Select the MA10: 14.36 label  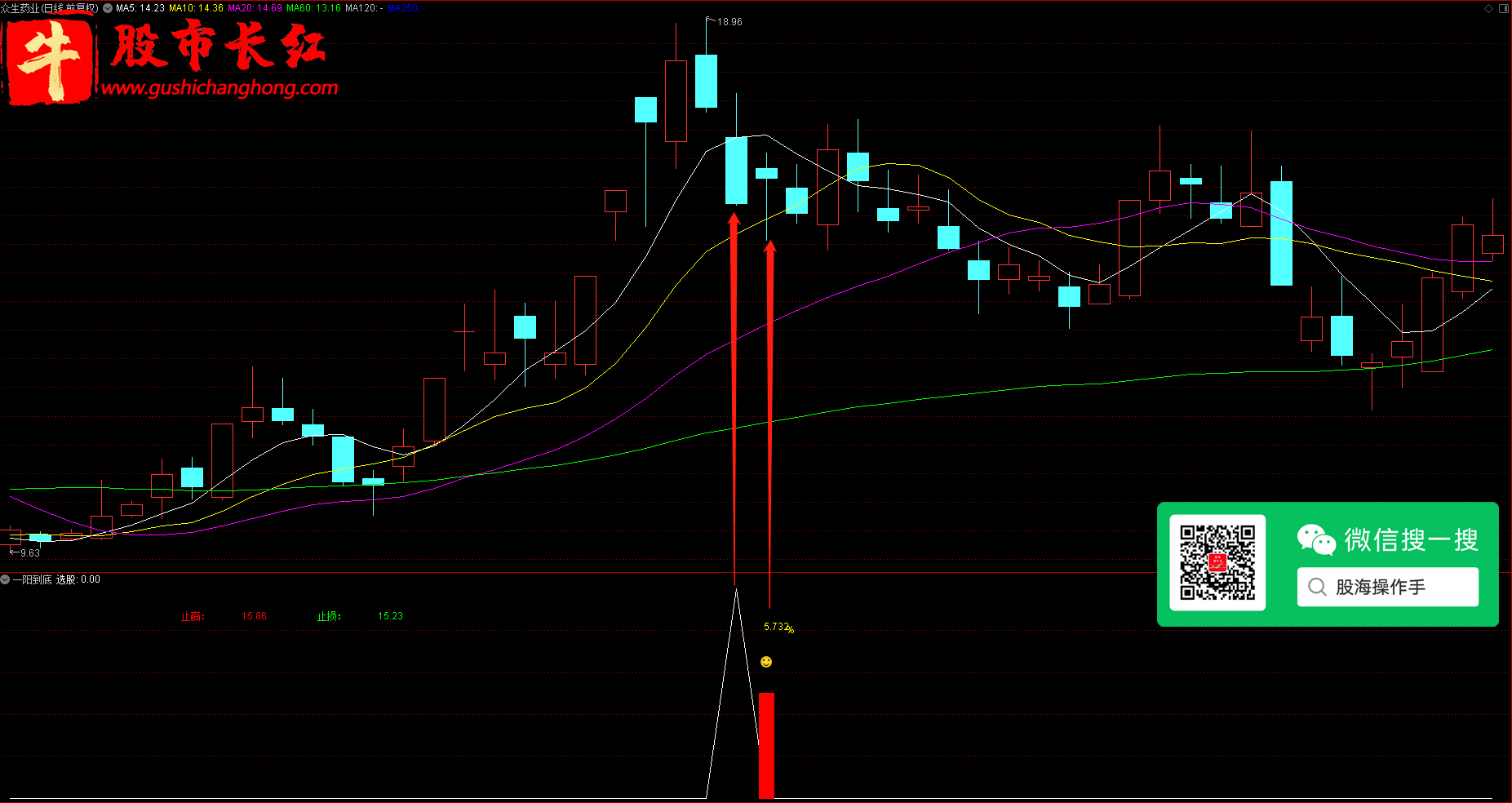point(196,8)
